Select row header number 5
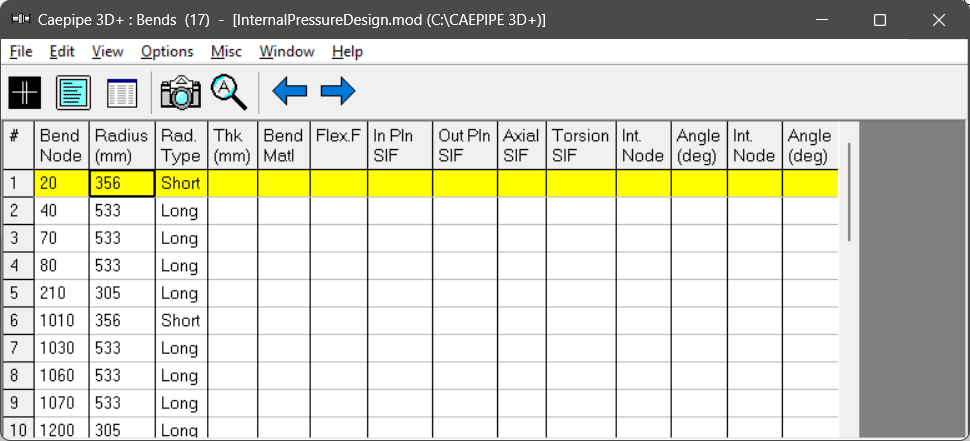The height and width of the screenshot is (441, 970). tap(19, 293)
